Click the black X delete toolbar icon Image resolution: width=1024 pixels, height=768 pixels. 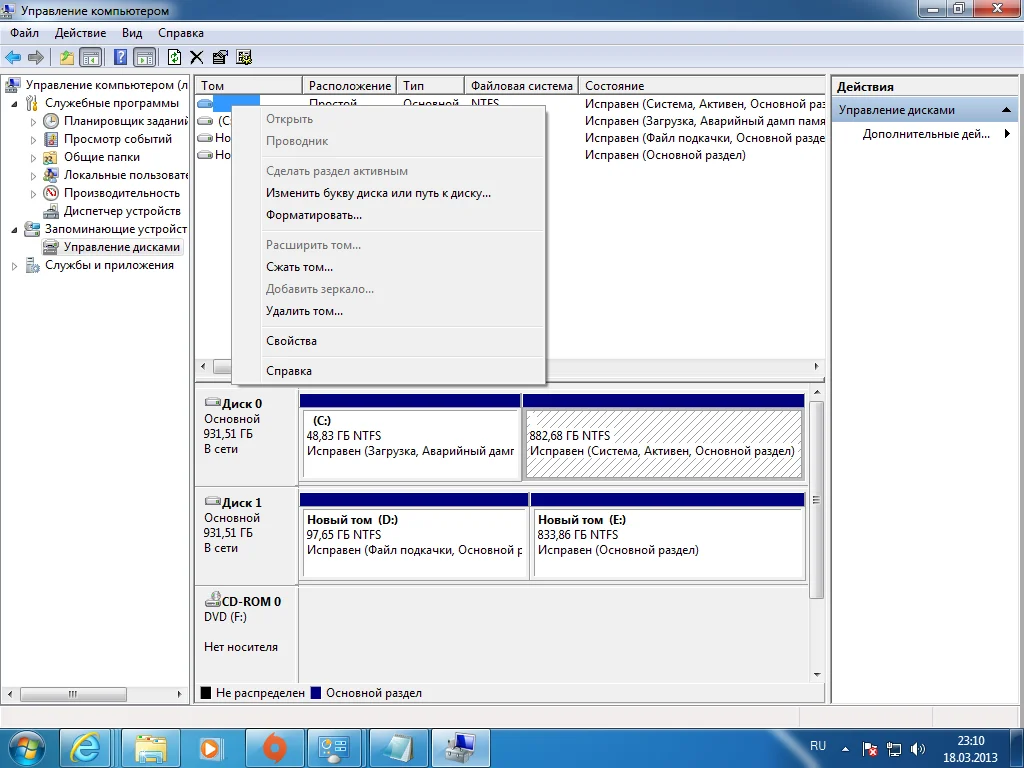tap(196, 58)
